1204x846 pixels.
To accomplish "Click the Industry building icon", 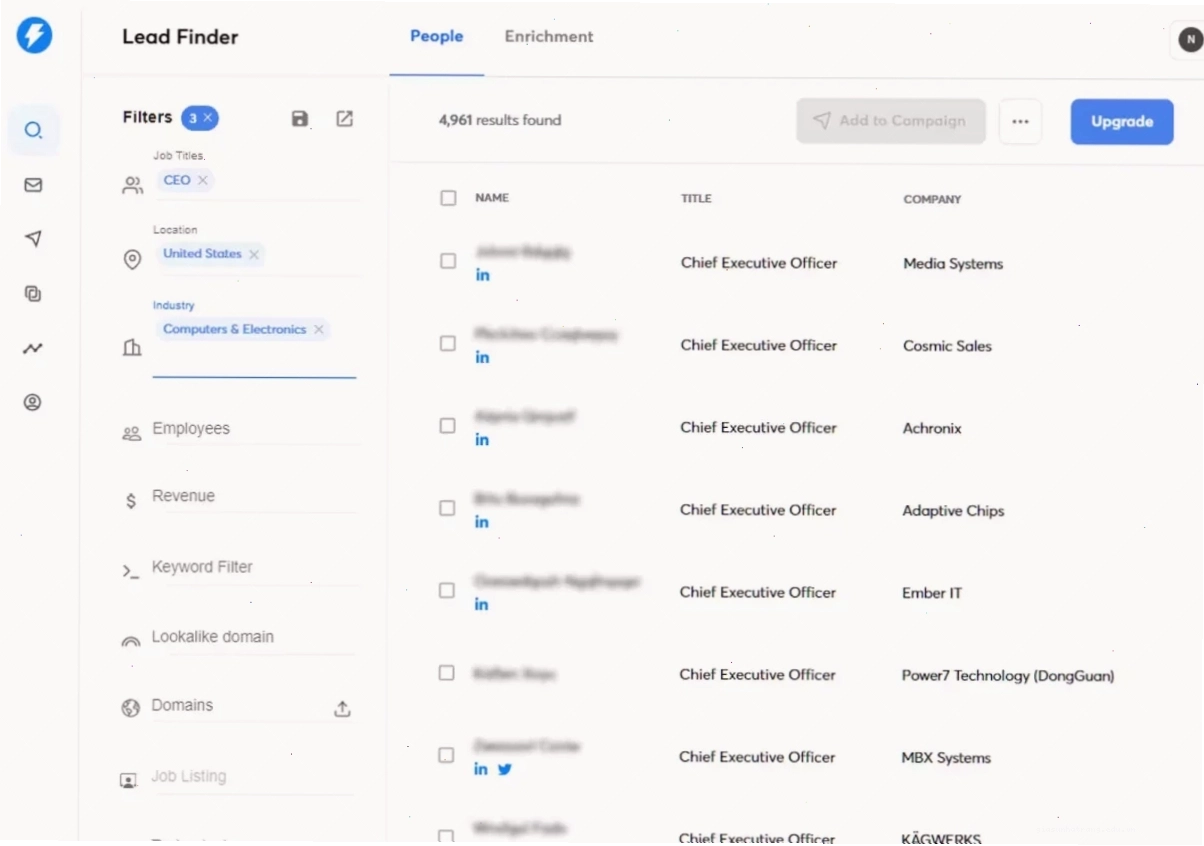I will [x=132, y=348].
